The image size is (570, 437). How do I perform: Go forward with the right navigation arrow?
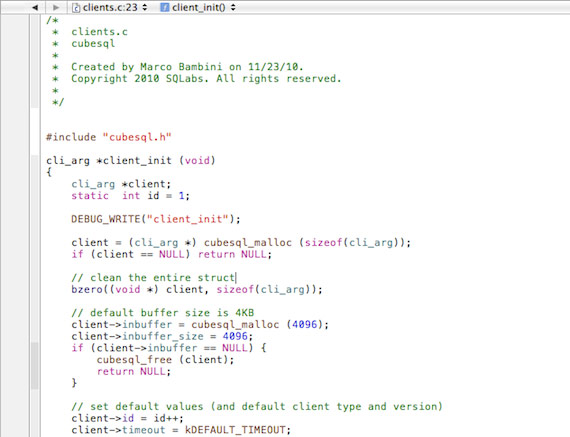[56, 7]
